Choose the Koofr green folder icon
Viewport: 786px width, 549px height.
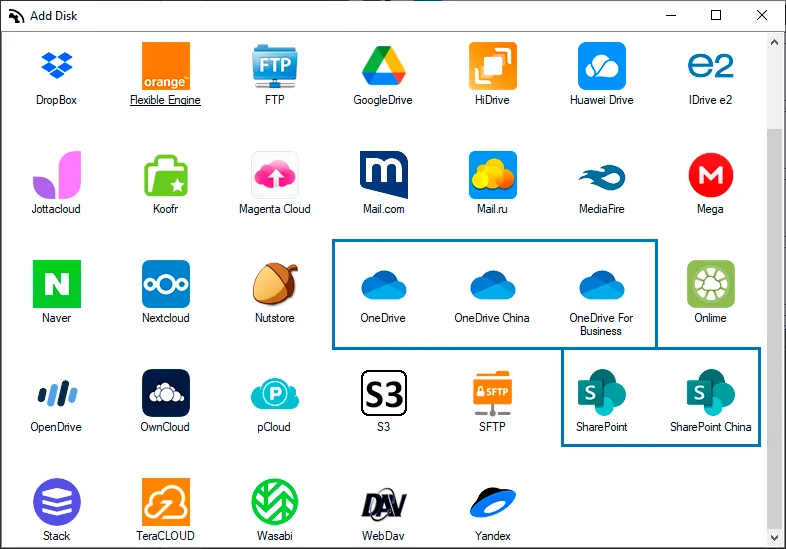(x=165, y=175)
